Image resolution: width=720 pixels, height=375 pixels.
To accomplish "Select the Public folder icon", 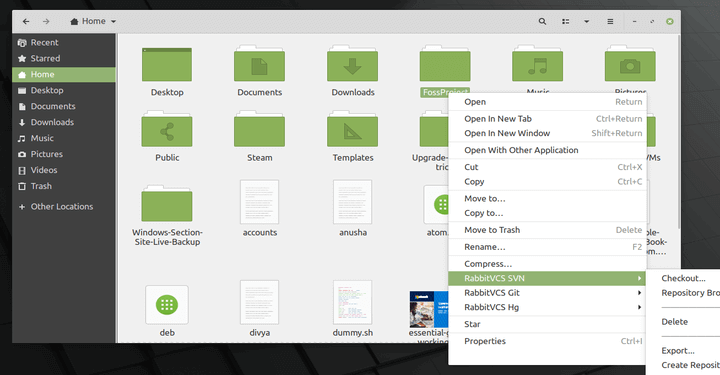I will (x=167, y=129).
